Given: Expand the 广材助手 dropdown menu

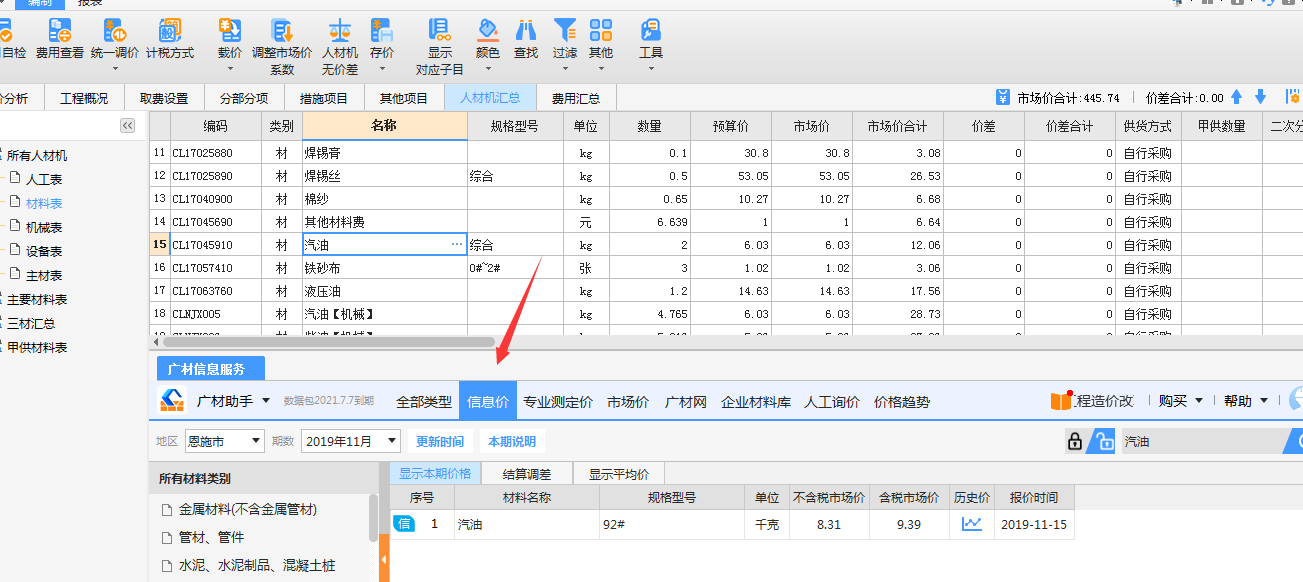Looking at the screenshot, I should pos(266,401).
